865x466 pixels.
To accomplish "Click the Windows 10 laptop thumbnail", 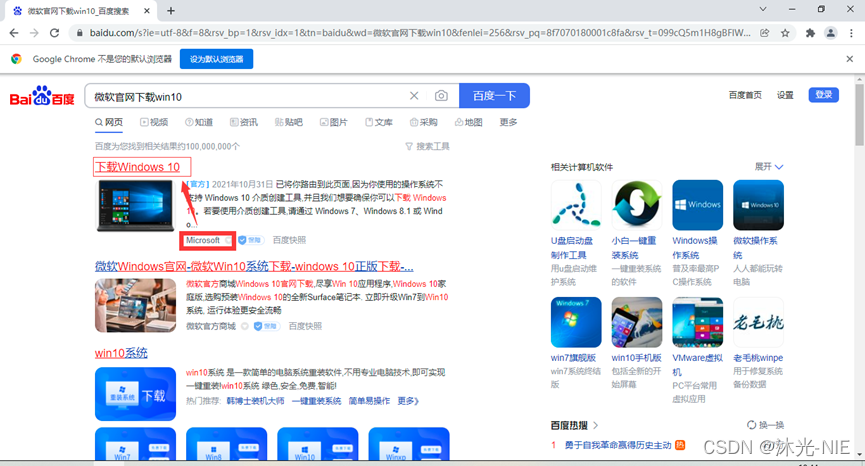I will click(135, 205).
